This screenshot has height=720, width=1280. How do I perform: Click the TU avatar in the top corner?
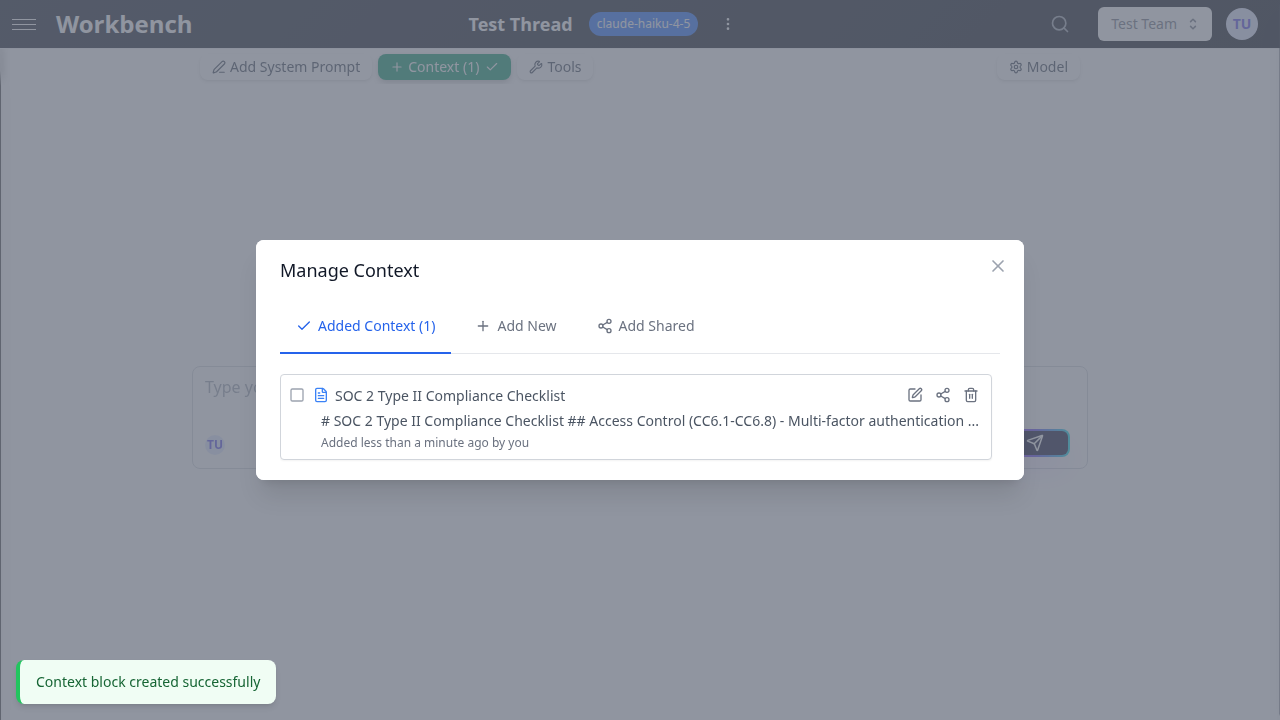pos(1241,23)
